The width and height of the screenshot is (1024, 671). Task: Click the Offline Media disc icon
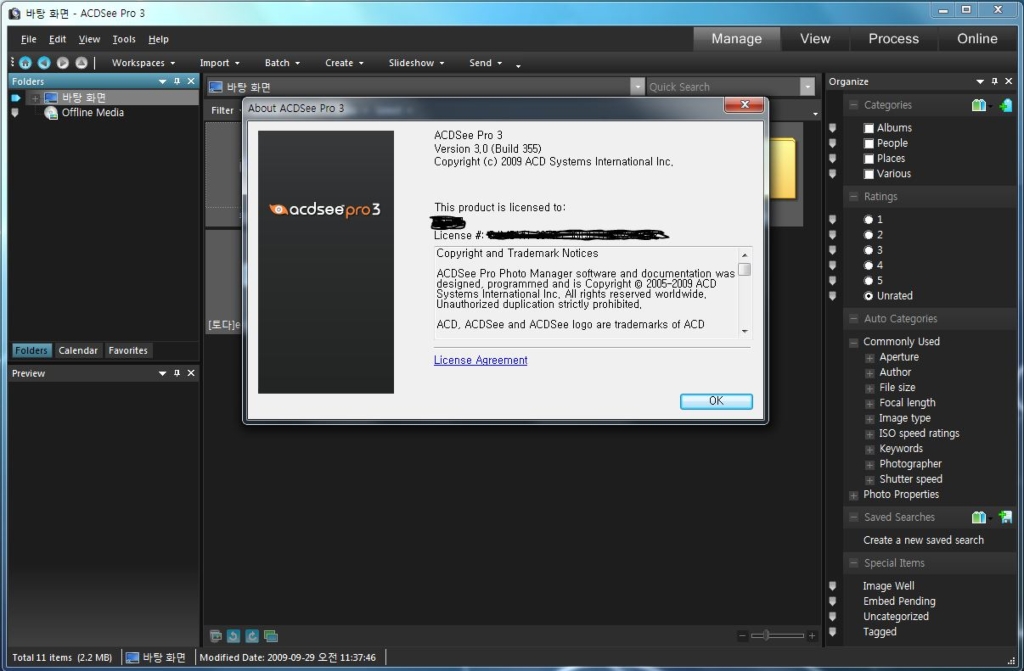(x=51, y=113)
